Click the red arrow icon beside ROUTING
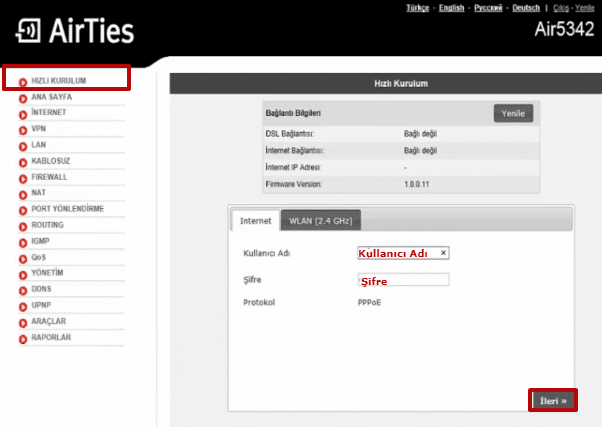Viewport: 602px width, 427px height. pos(23,227)
